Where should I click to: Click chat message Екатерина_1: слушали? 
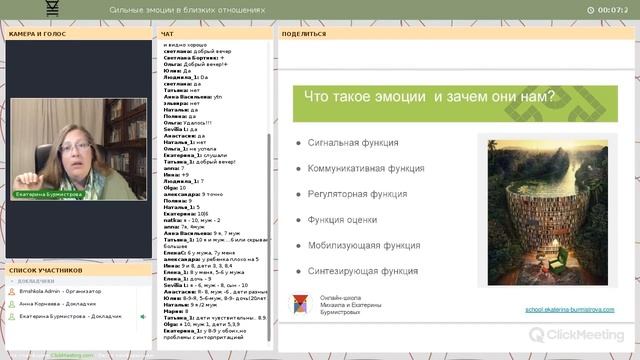point(195,156)
